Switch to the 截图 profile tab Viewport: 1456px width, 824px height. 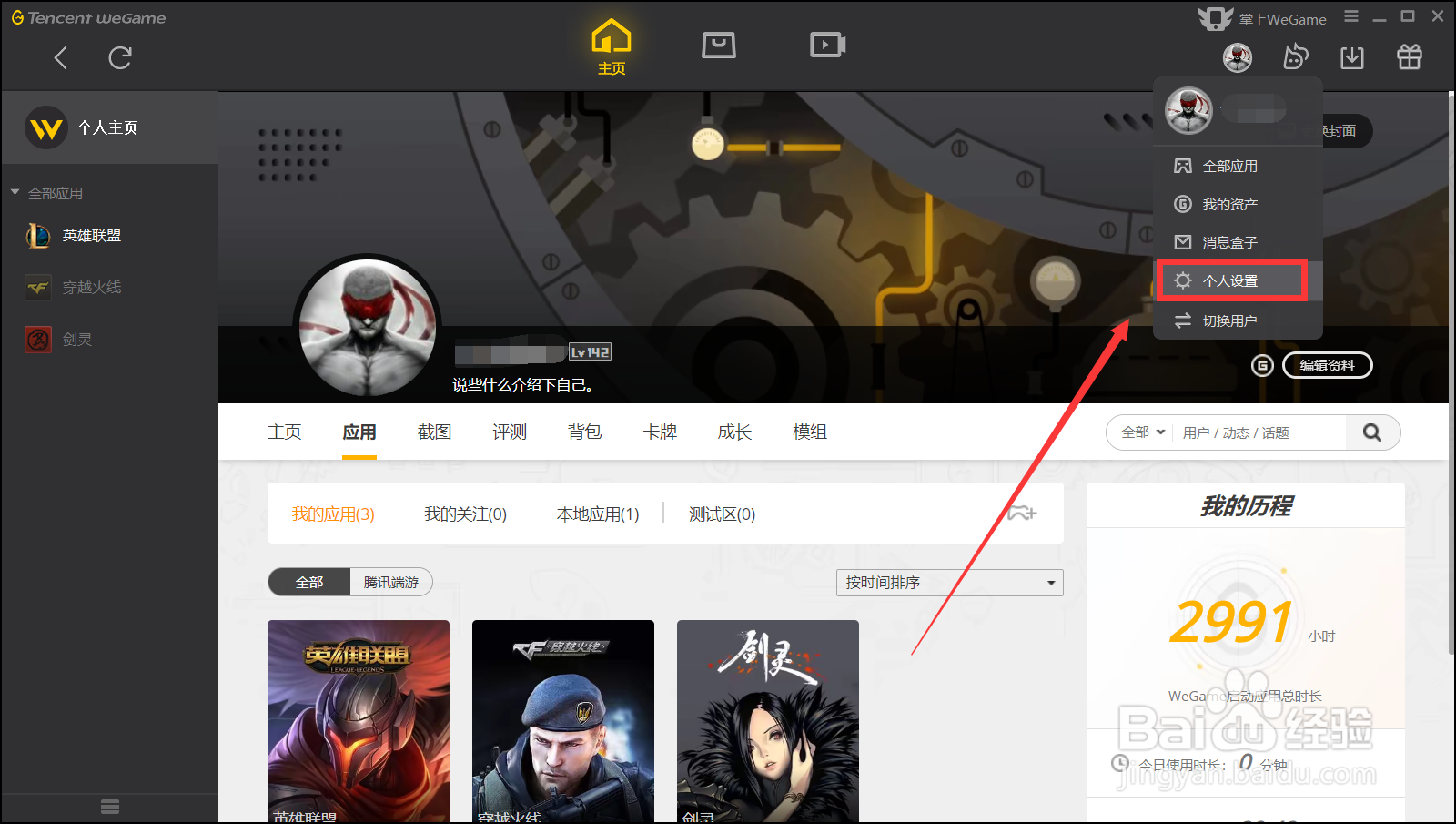click(x=434, y=432)
